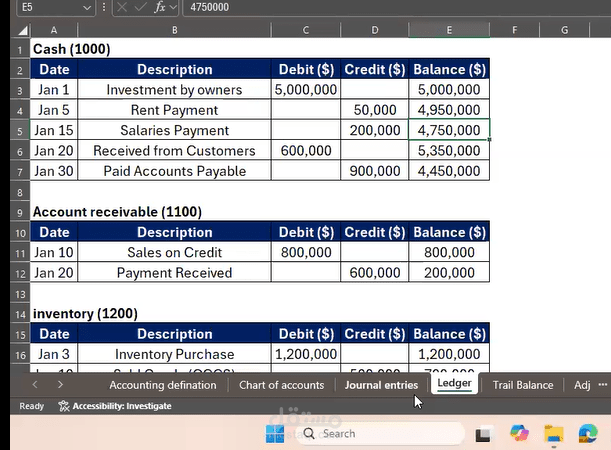Click the Cancel X formula icon
The image size is (611, 450).
tap(122, 7)
